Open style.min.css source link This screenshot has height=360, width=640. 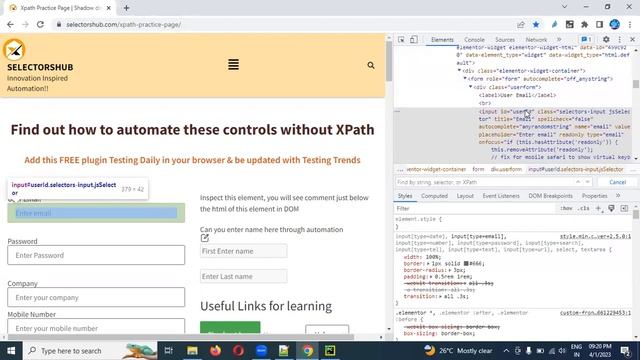(x=595, y=236)
